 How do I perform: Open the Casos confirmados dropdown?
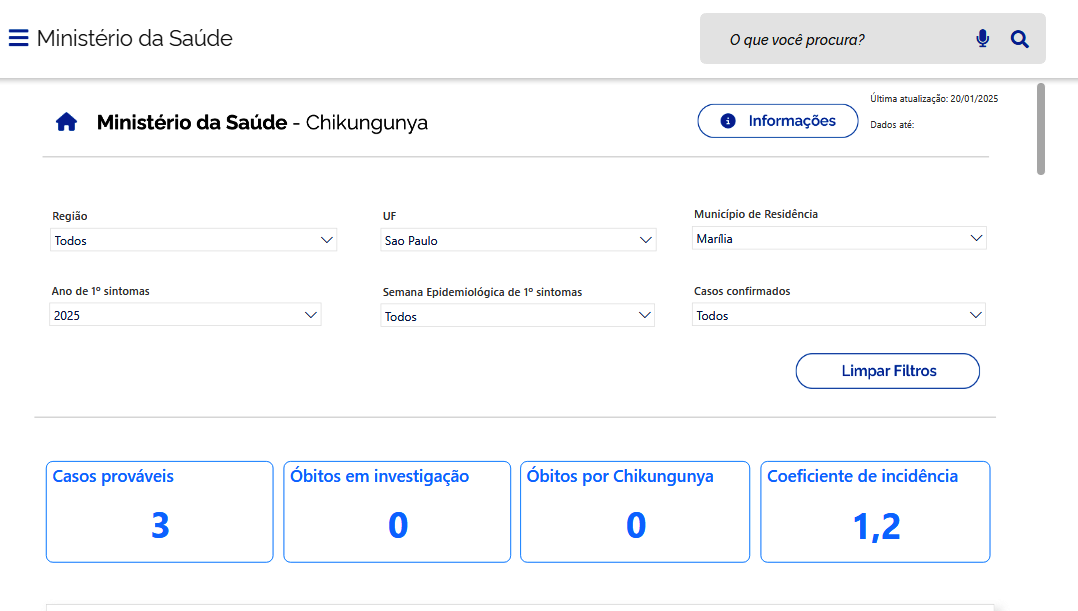pos(839,315)
